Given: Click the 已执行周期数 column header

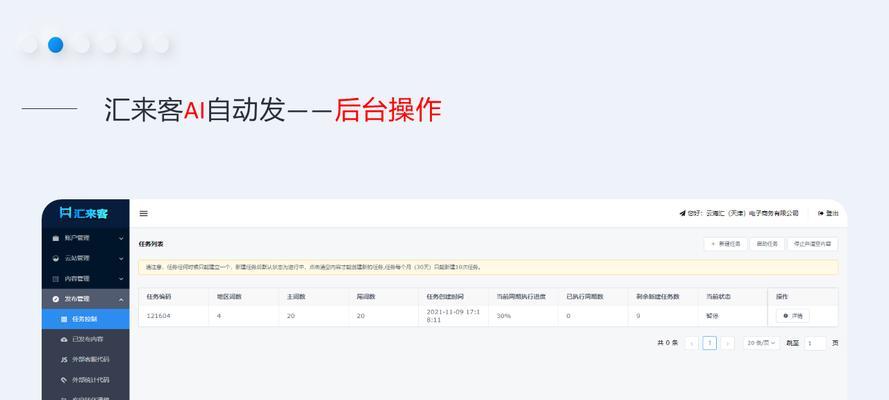Looking at the screenshot, I should click(585, 297).
